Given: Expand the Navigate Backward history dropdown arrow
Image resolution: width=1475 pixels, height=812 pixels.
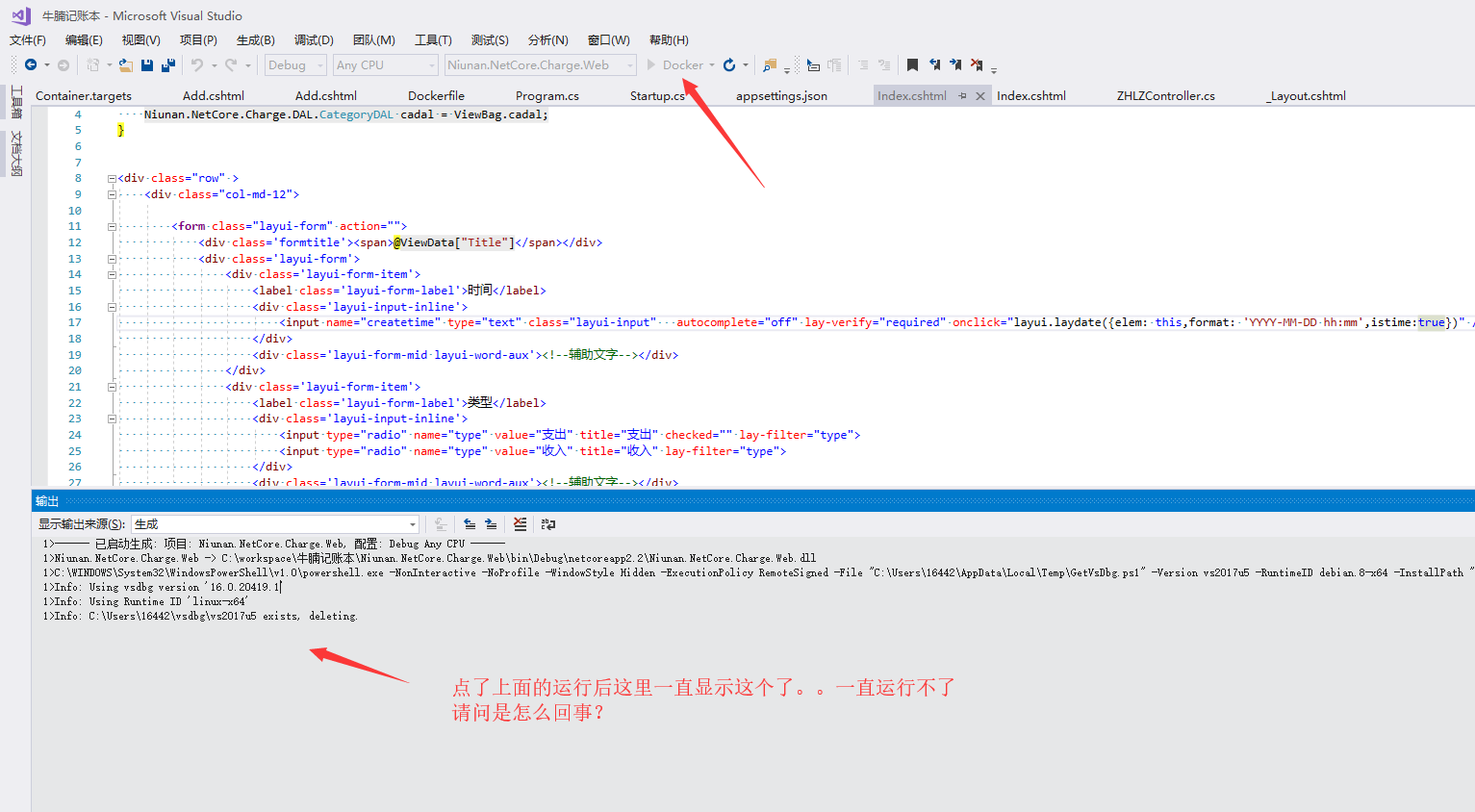Looking at the screenshot, I should click(46, 65).
